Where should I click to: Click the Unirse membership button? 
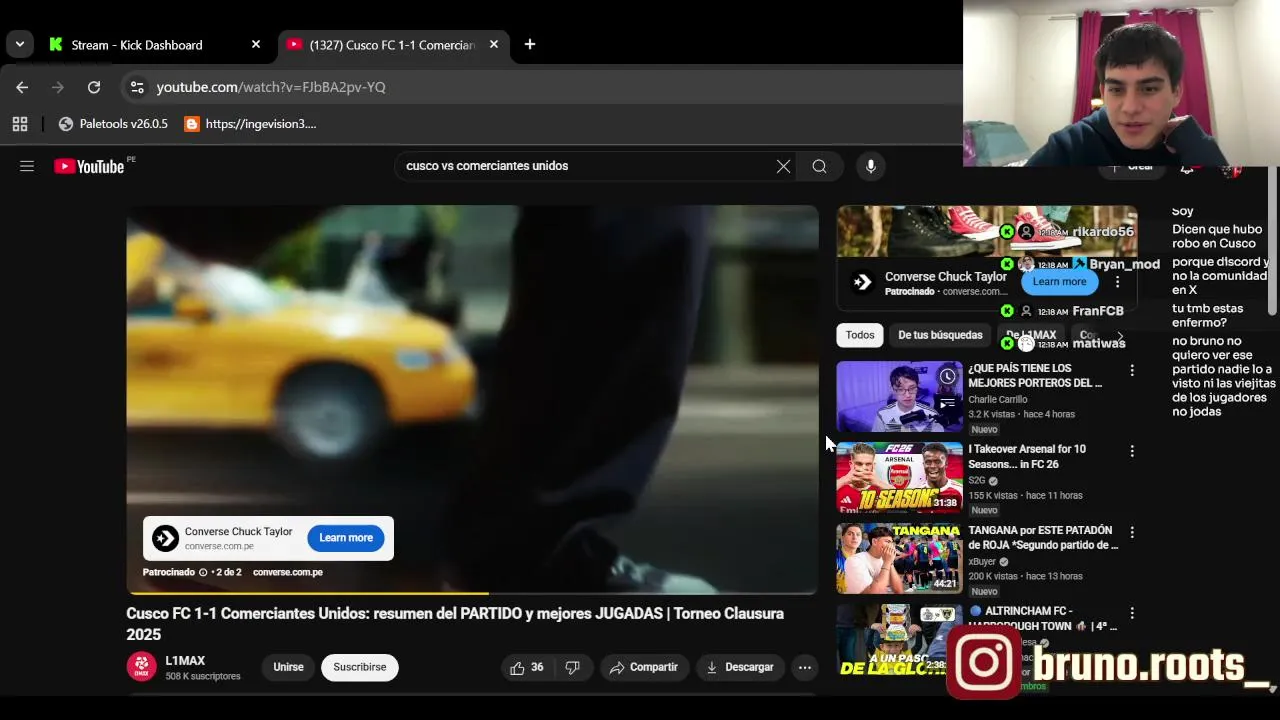tap(288, 667)
